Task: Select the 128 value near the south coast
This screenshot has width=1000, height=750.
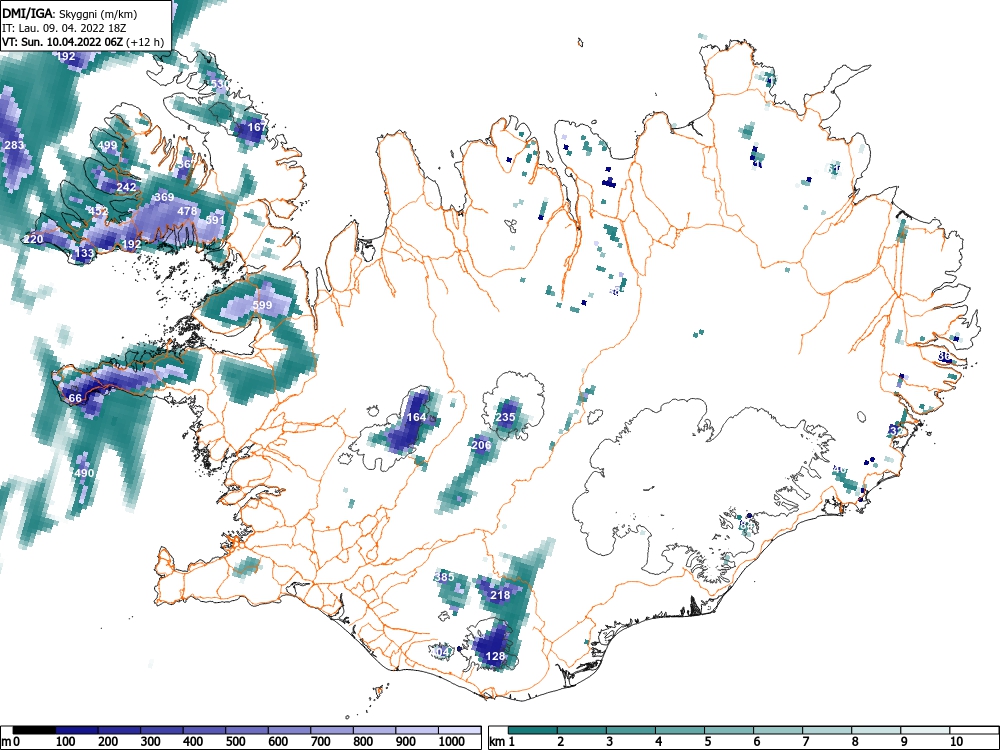Action: point(495,656)
